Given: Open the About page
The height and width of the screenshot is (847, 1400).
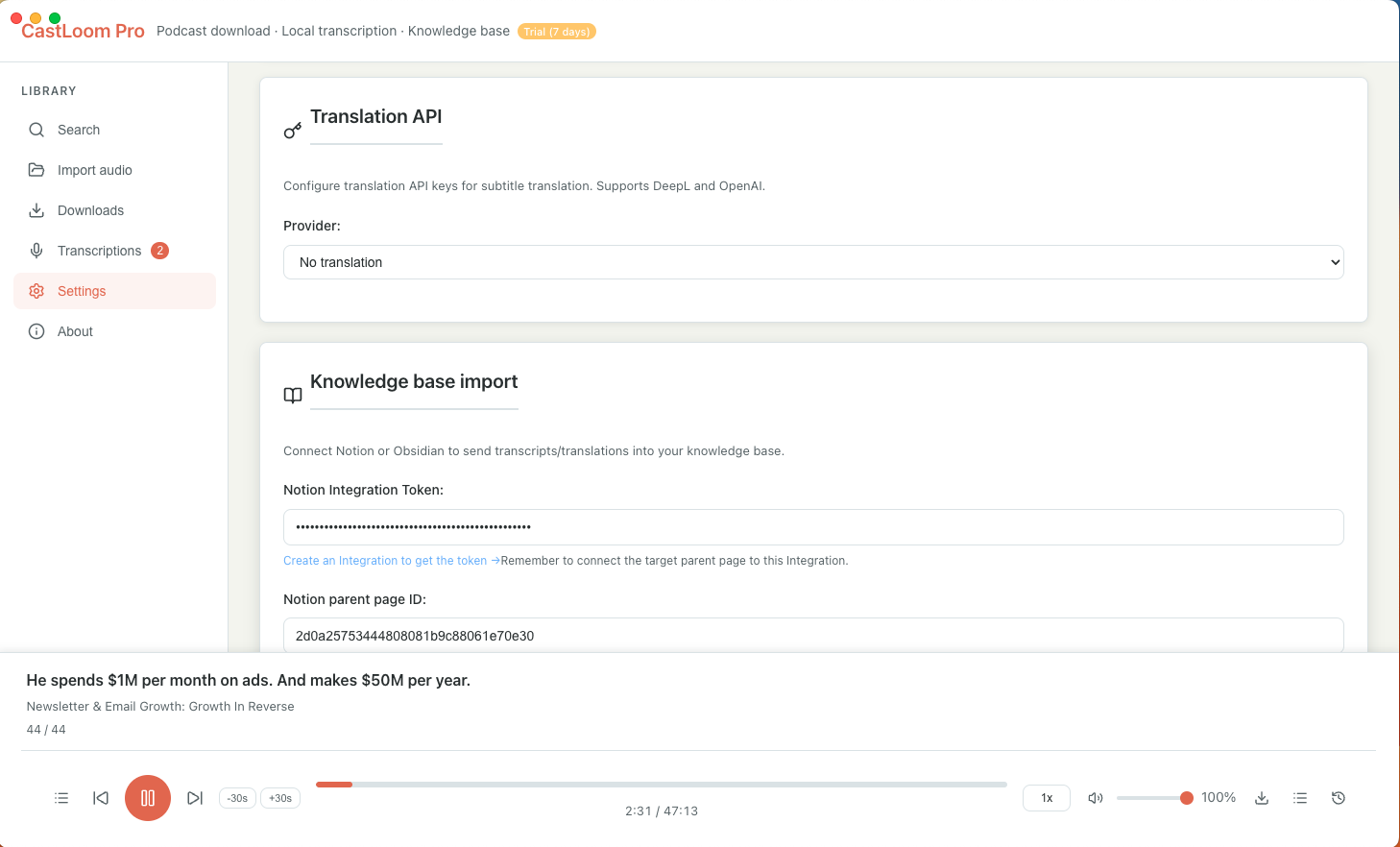Looking at the screenshot, I should 75,331.
